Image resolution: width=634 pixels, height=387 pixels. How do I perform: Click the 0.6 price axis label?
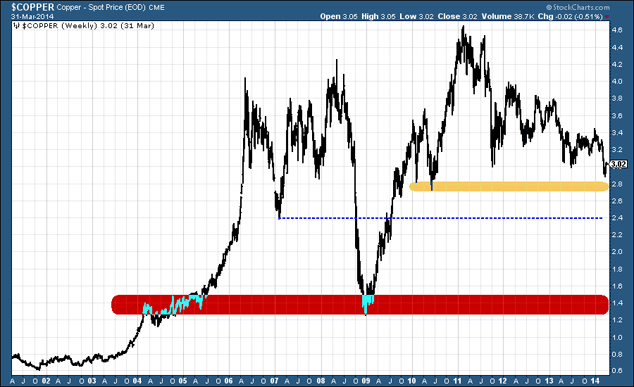617,370
